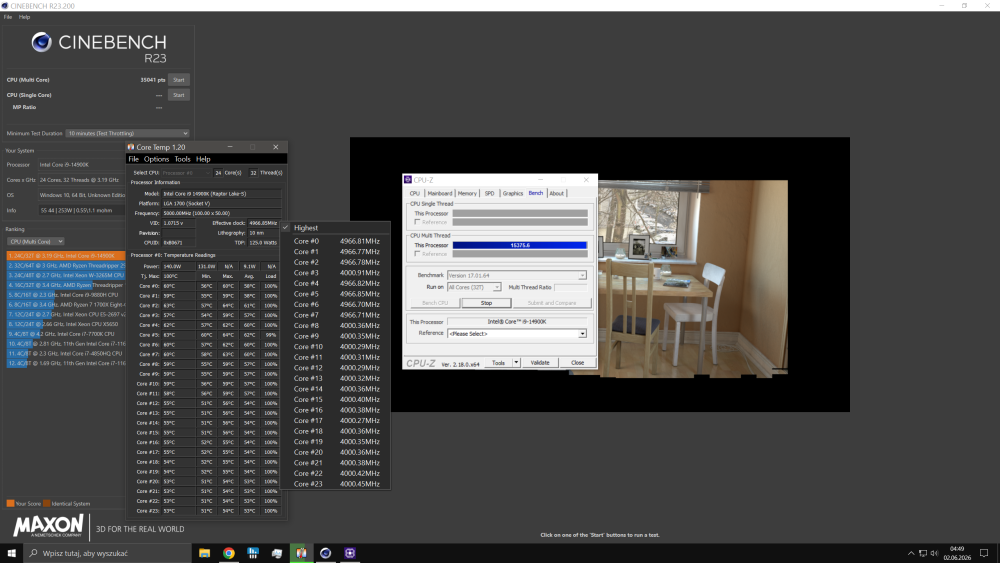Click the Multi Thread Ratio field
Screen dimensions: 1000x563
pyautogui.click(x=571, y=287)
